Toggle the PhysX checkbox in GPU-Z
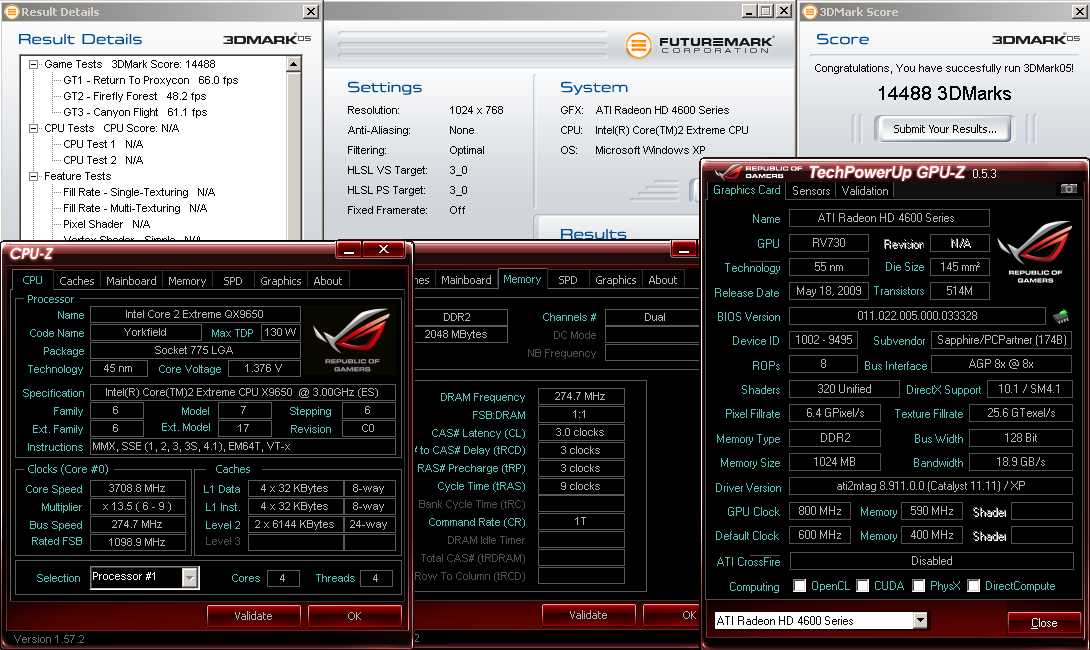 click(918, 586)
